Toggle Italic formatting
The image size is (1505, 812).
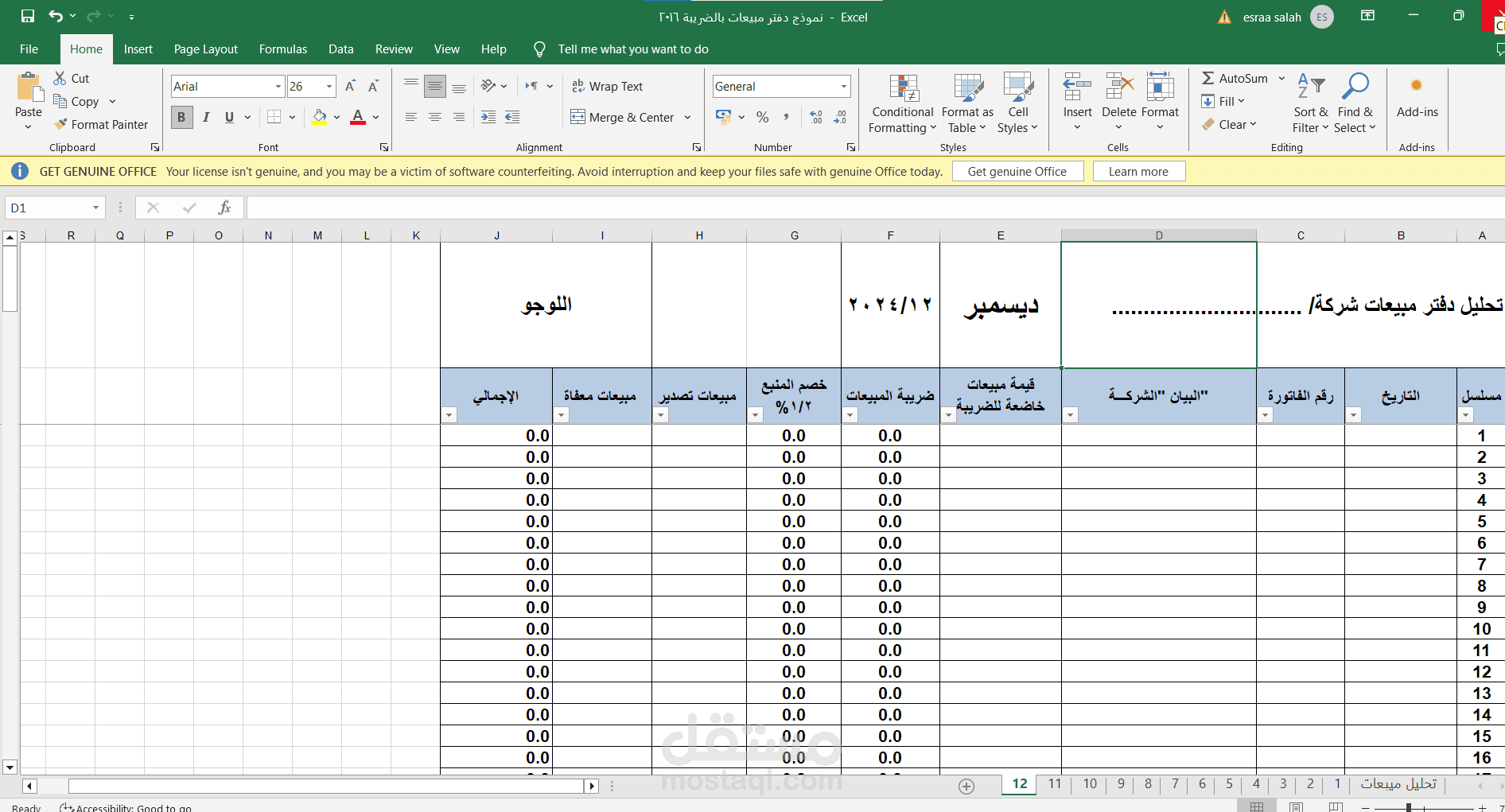tap(205, 117)
